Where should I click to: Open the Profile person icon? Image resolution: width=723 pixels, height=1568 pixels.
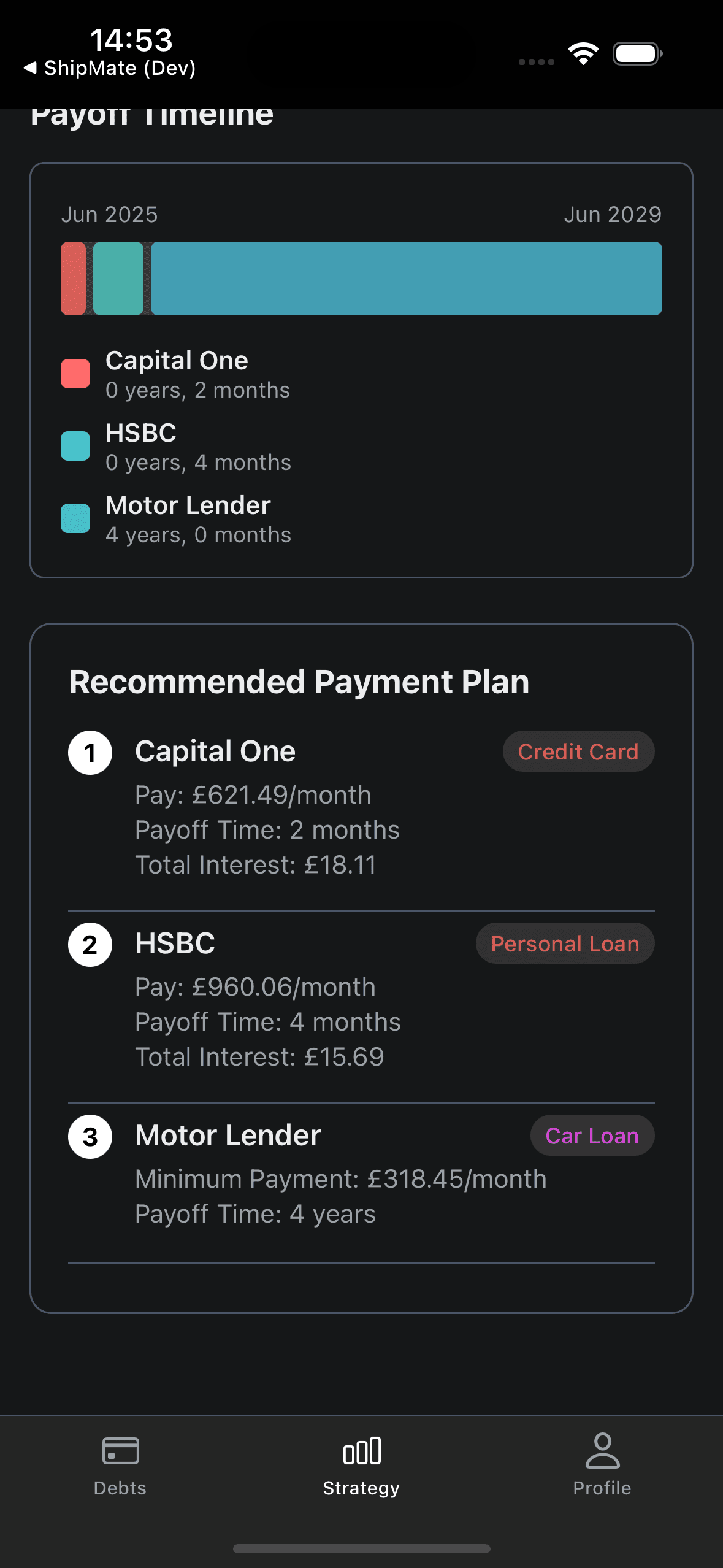pyautogui.click(x=602, y=1450)
